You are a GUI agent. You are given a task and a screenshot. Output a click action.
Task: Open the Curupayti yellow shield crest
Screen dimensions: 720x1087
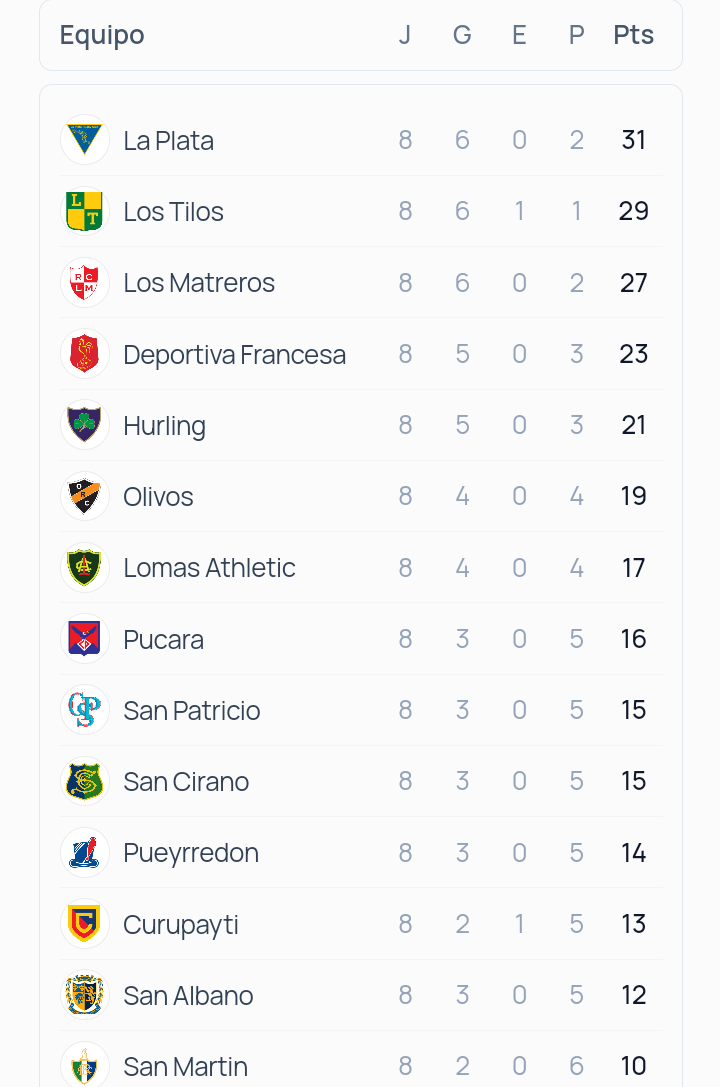coord(85,924)
